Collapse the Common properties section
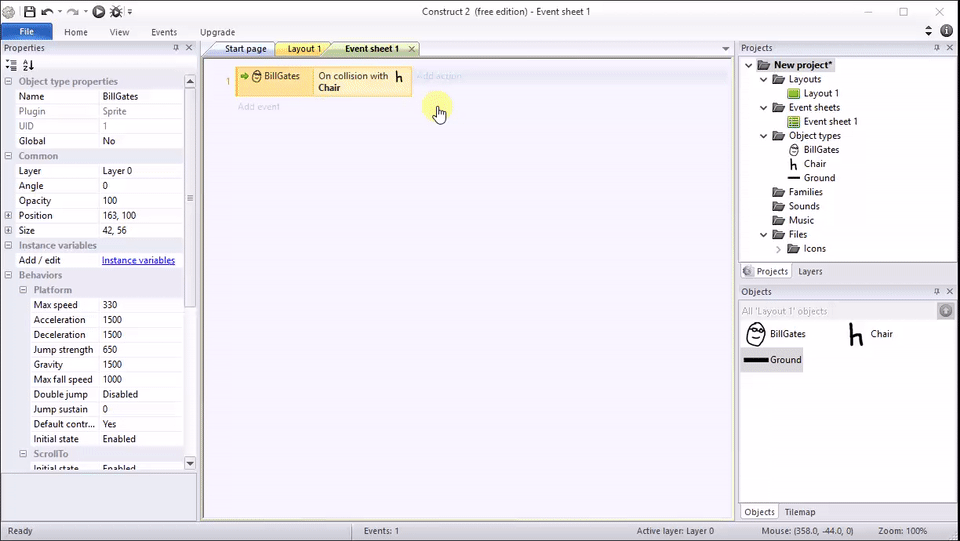Screen dimensions: 960x541 [x=9, y=156]
